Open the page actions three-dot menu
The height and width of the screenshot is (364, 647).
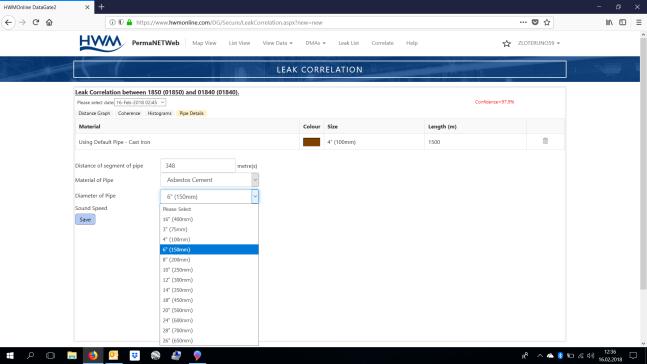point(523,22)
